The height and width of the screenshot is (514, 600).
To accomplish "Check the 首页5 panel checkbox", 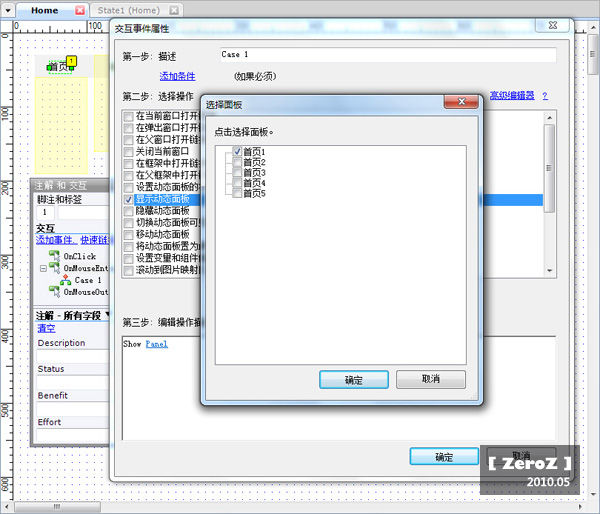I will [237, 193].
